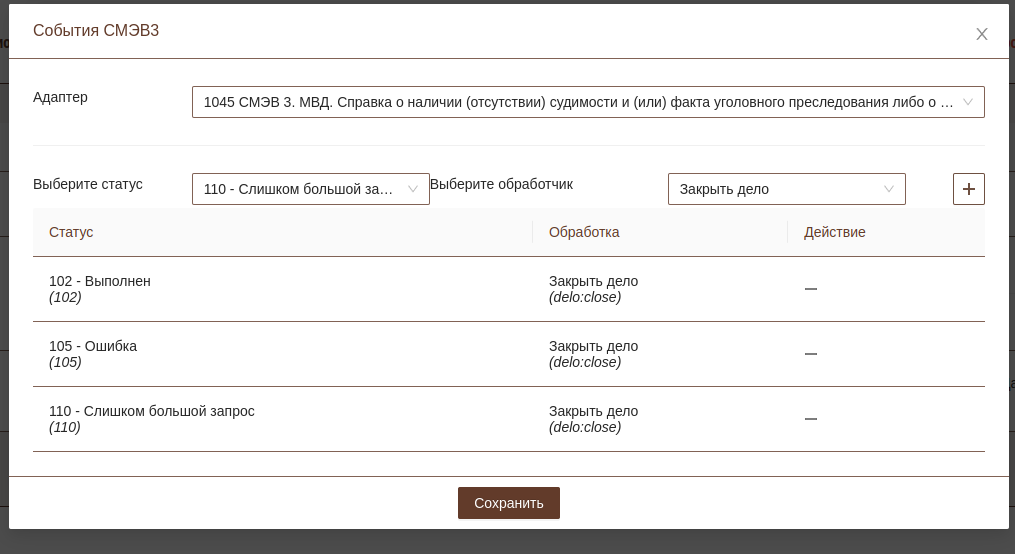Select the 105 - Ошибка status cell

93,347
